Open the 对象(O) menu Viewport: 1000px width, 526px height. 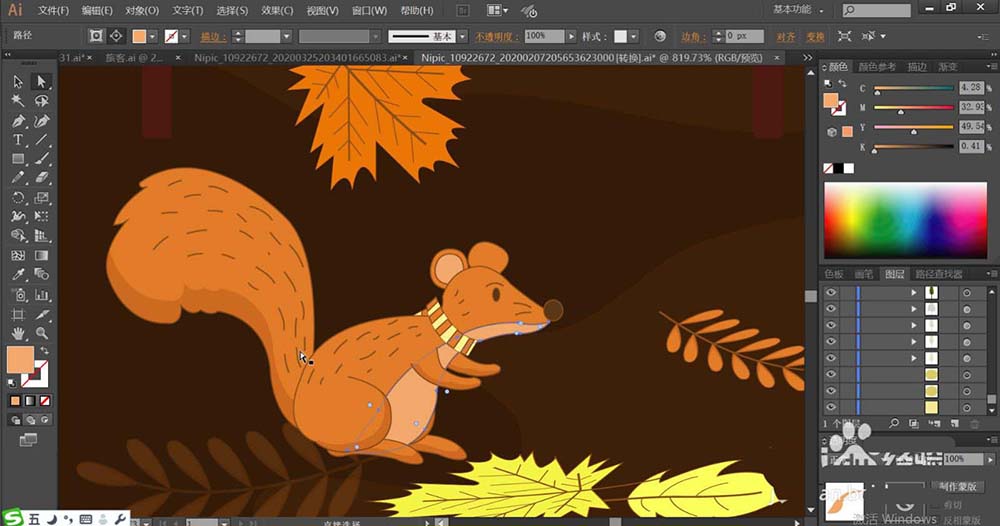[x=142, y=11]
